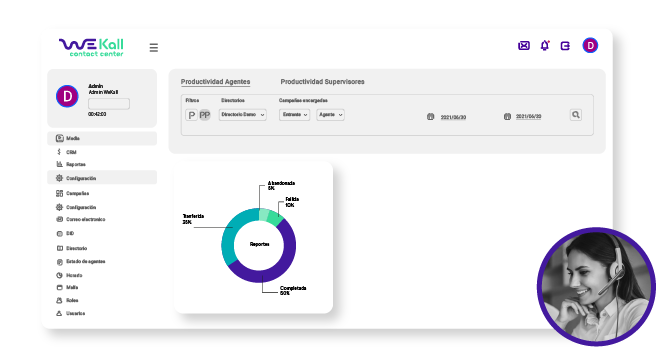Viewport: 672px width, 363px height.
Task: Click the light Abandonada donut segment
Action: click(x=263, y=214)
